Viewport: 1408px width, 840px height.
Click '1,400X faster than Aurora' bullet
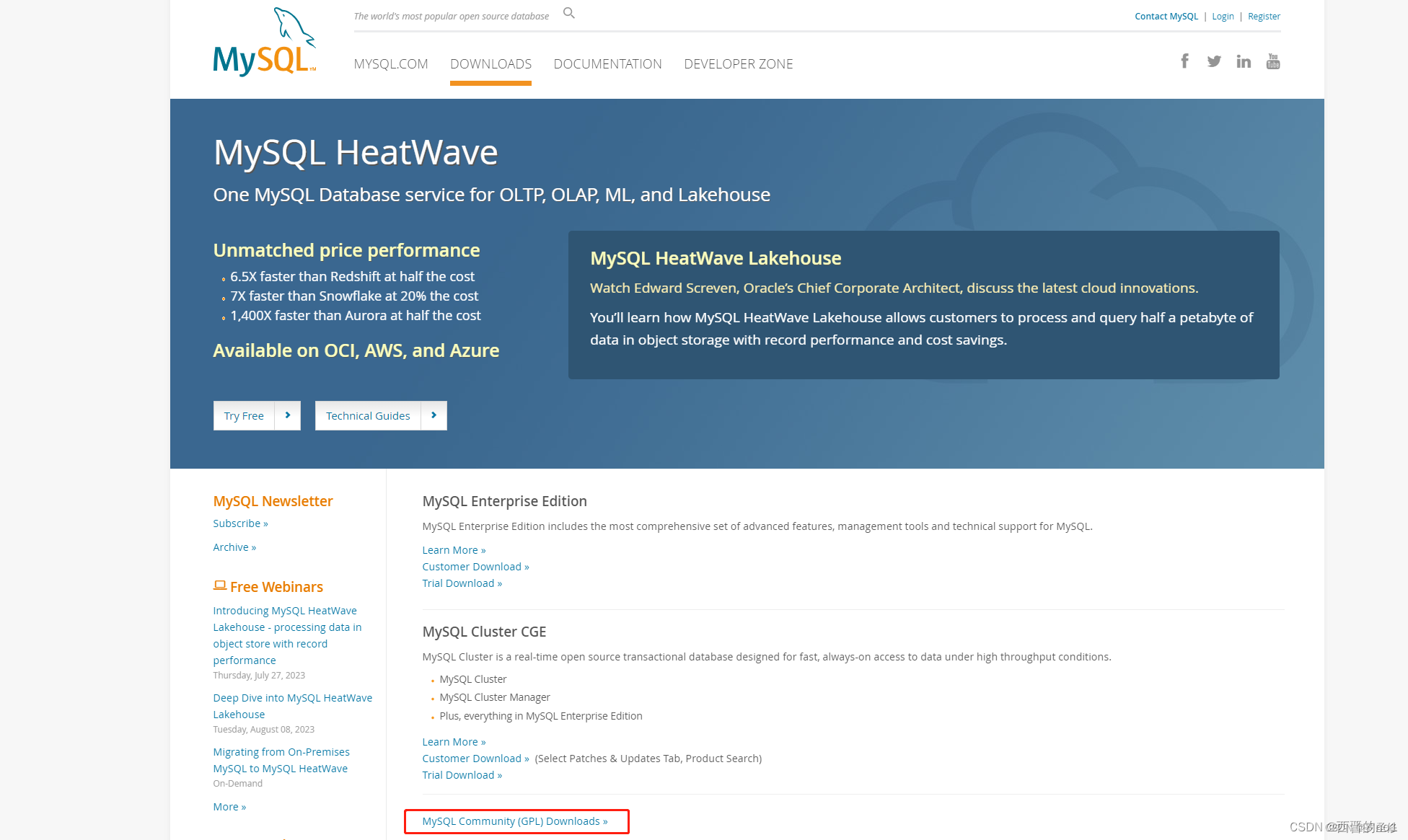click(356, 315)
